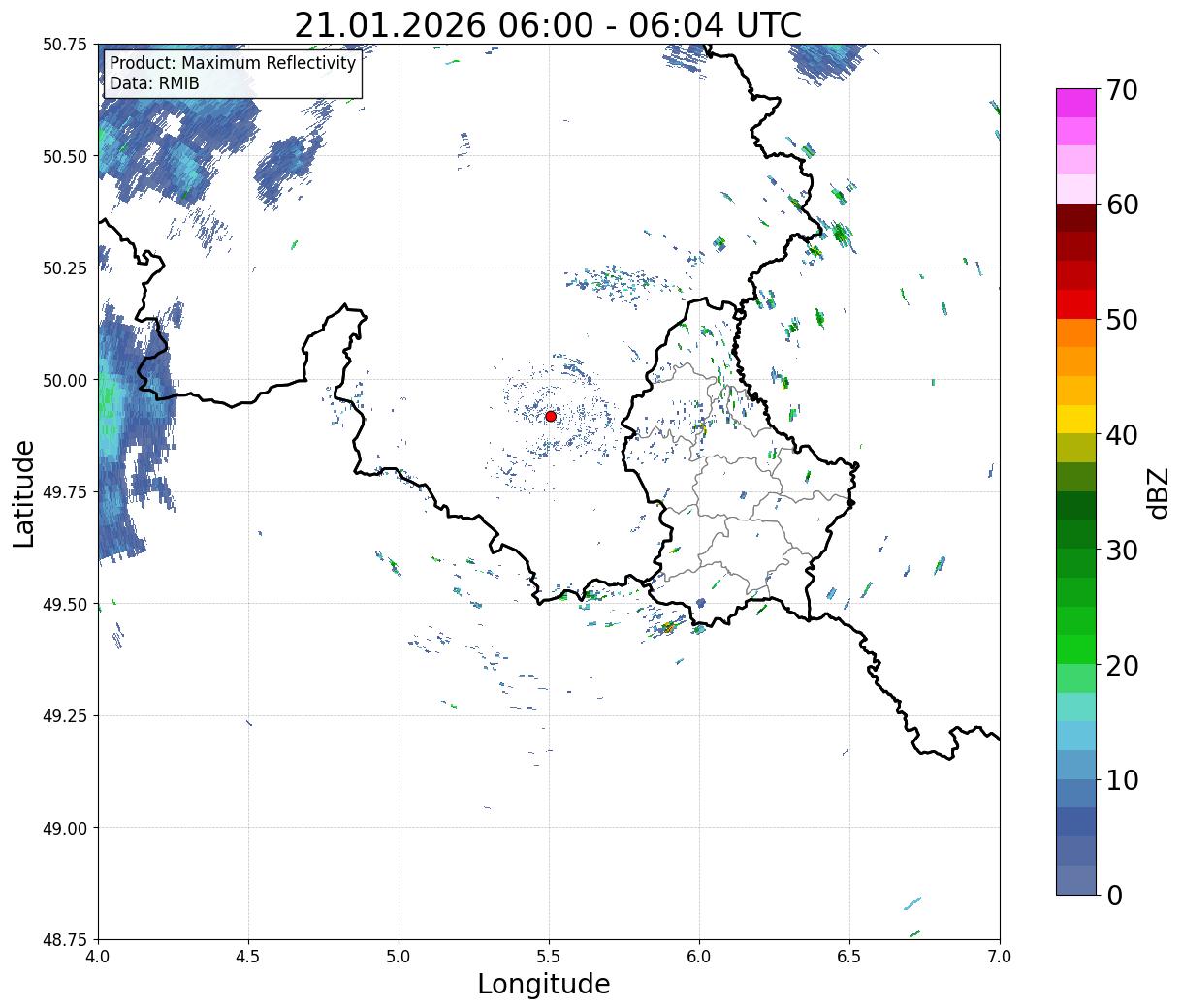Screen dimensions: 1182x1008
Task: Click the latitude tick label '50.50'
Action: pyautogui.click(x=65, y=156)
